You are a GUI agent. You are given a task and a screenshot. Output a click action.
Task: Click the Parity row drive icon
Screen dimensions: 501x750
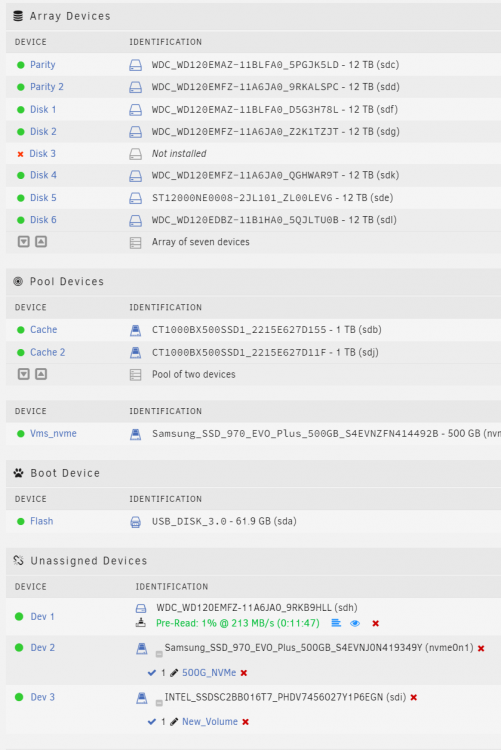136,65
